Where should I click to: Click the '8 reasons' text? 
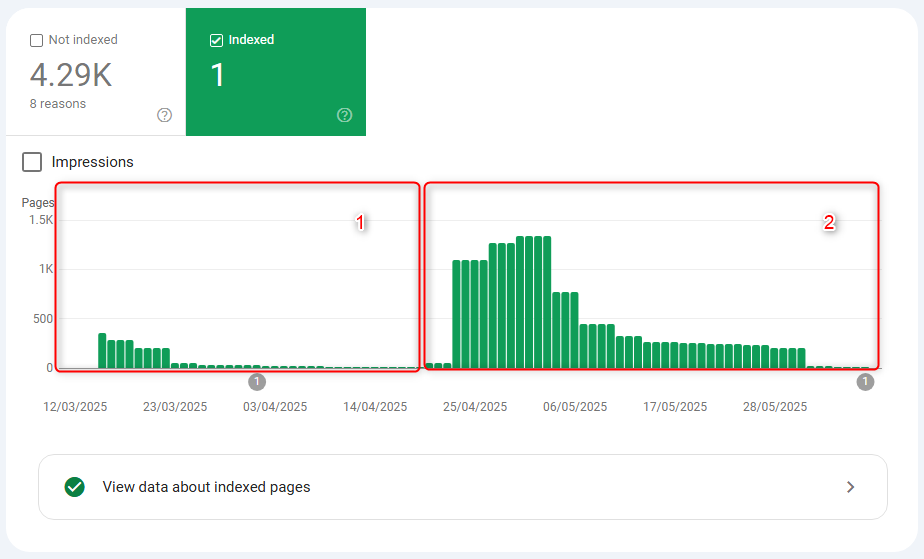58,104
